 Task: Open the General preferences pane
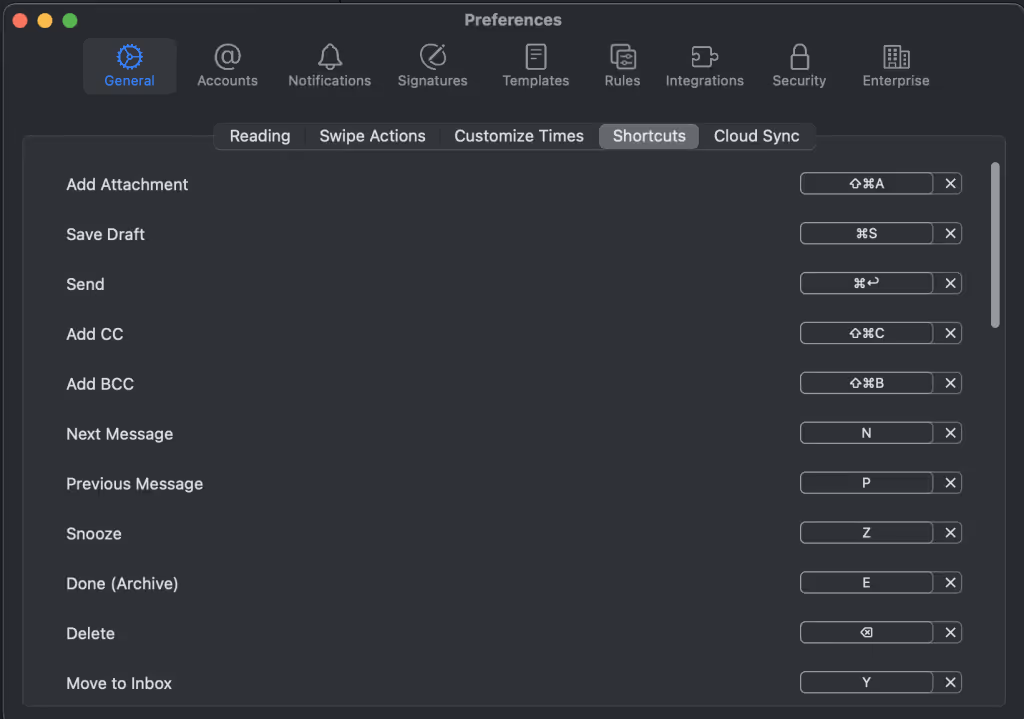[x=129, y=66]
